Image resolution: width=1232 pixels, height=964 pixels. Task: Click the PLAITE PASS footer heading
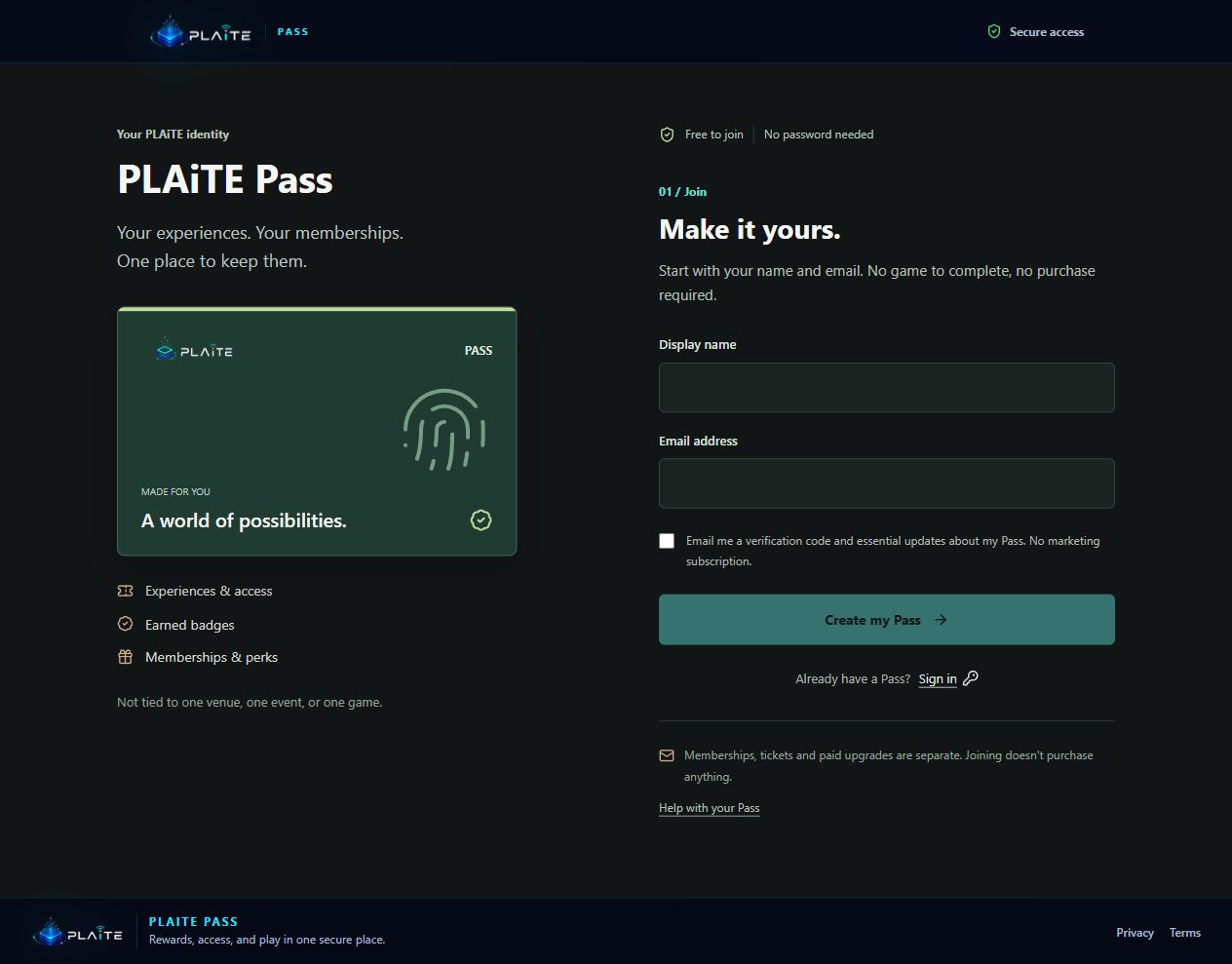[x=193, y=922]
